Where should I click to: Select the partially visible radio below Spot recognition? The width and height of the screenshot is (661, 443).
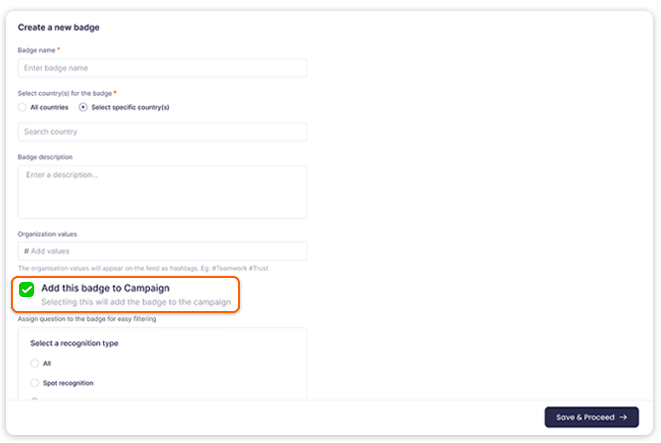click(x=35, y=399)
